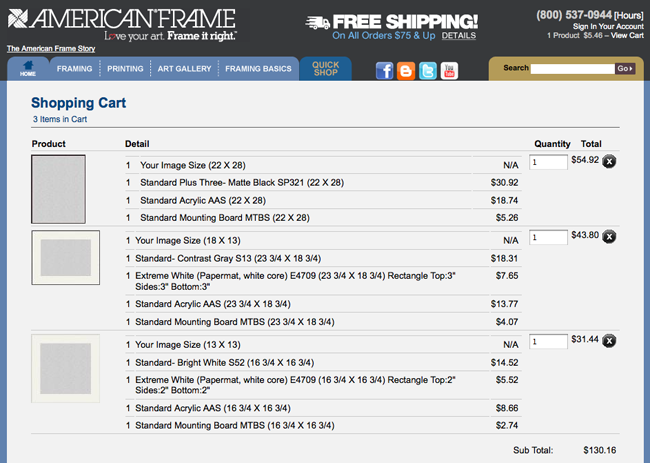
Task: Open the Home tab
Action: coord(27,69)
